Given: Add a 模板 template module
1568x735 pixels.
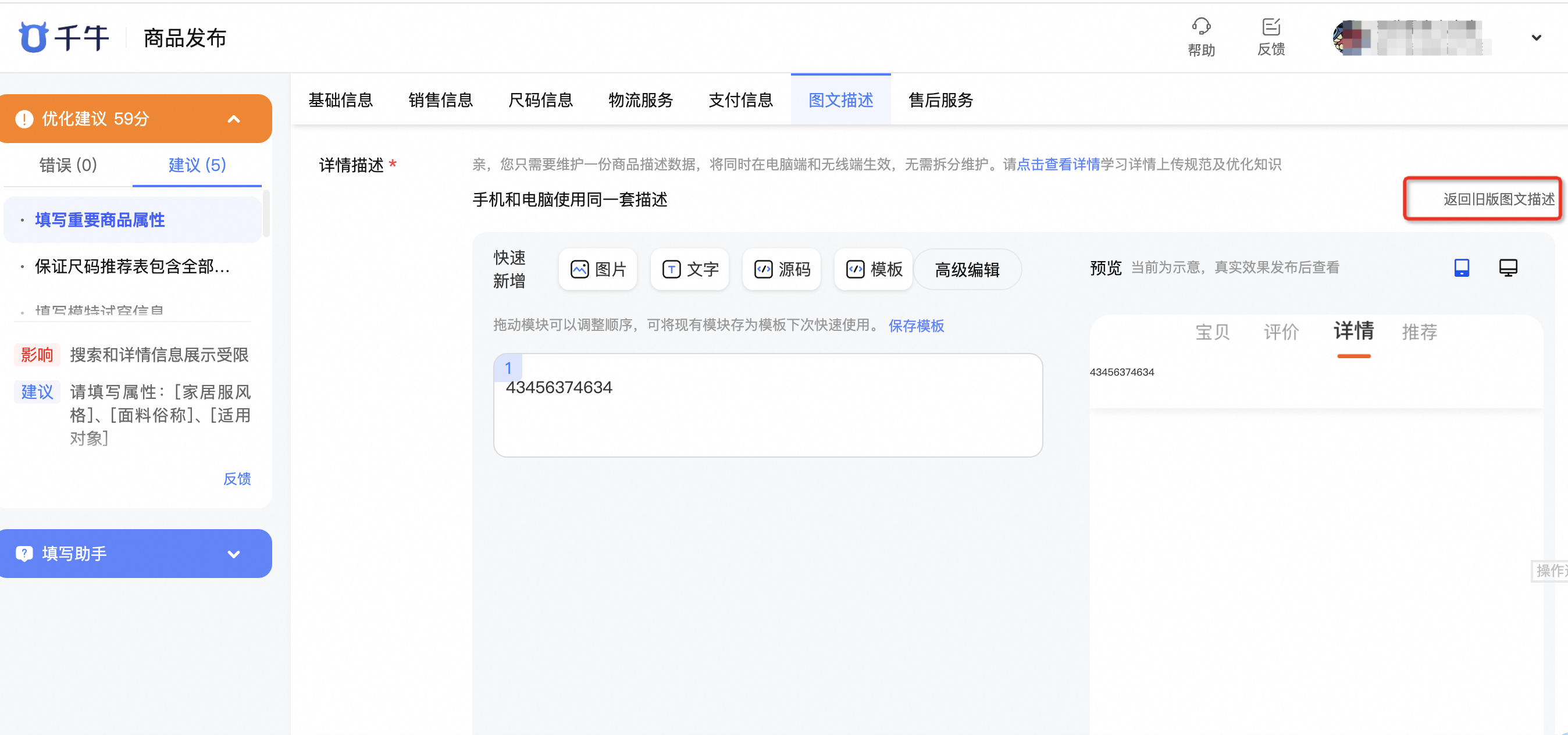Looking at the screenshot, I should tap(874, 269).
